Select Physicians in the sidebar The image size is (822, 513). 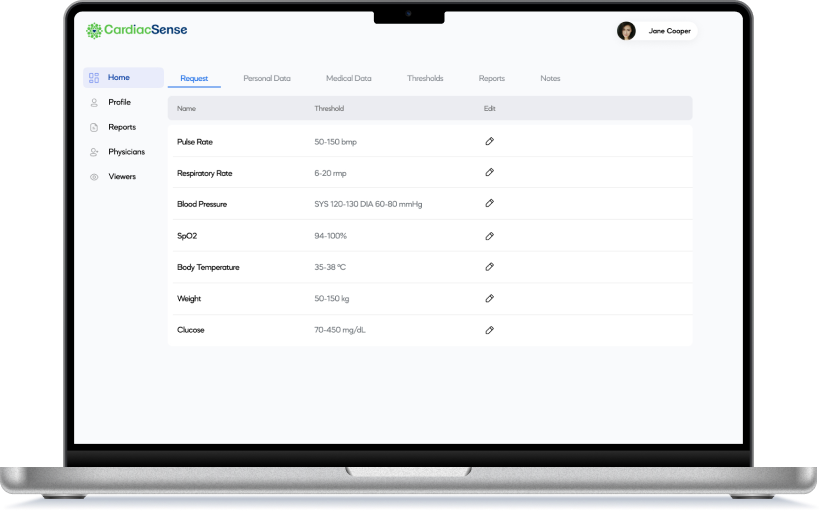pyautogui.click(x=126, y=152)
